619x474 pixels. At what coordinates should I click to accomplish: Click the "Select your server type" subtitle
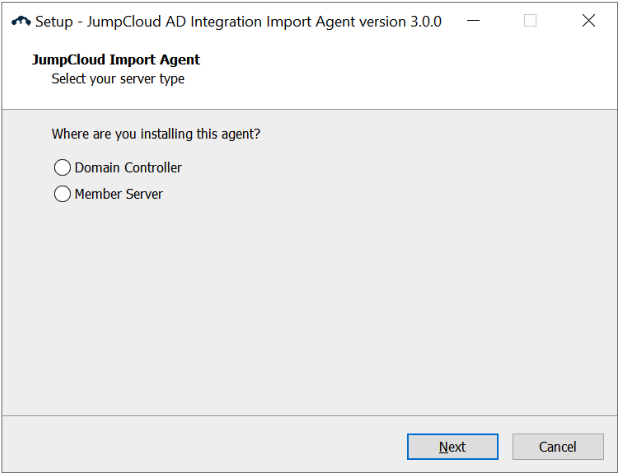click(118, 79)
